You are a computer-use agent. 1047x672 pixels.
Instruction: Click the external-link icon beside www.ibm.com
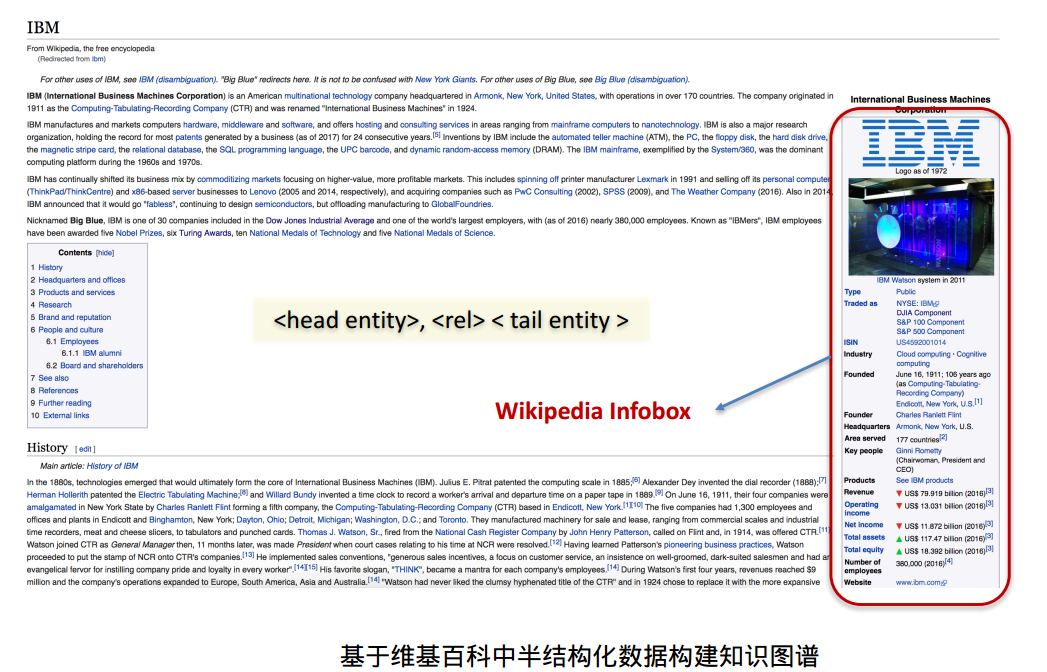tap(944, 583)
